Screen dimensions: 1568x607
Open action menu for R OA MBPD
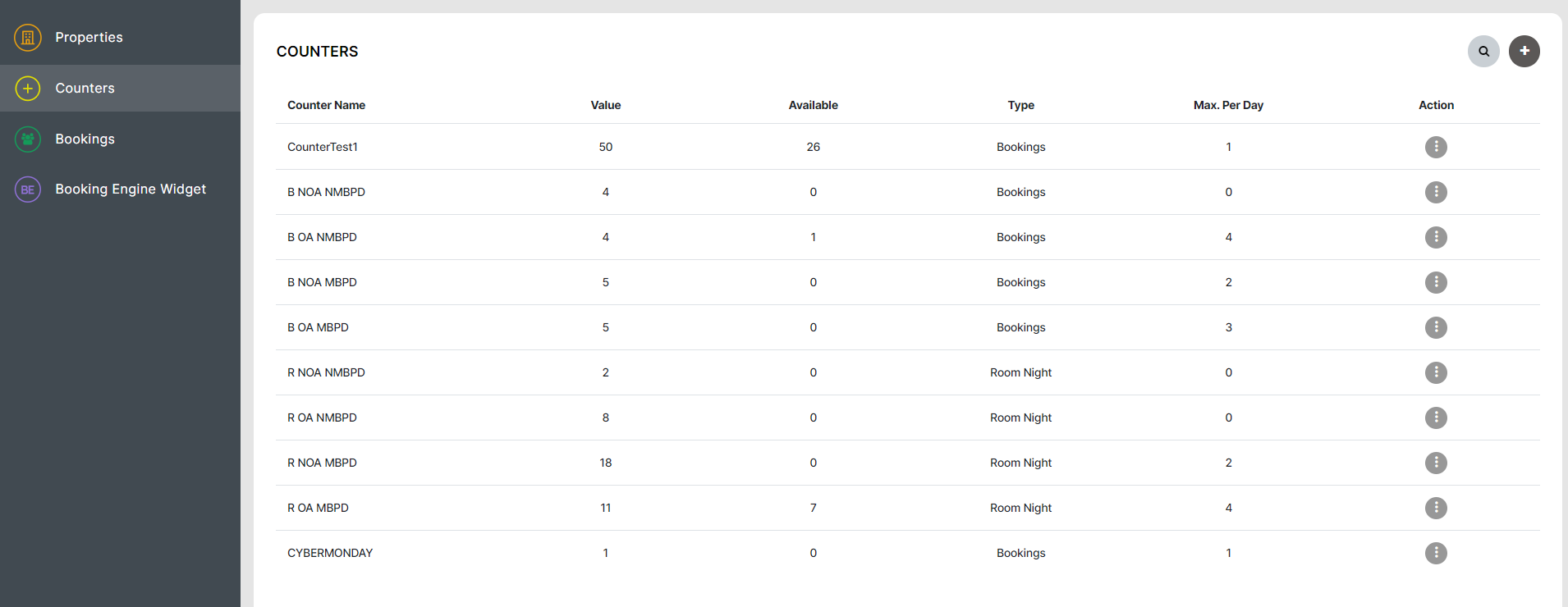tap(1436, 508)
